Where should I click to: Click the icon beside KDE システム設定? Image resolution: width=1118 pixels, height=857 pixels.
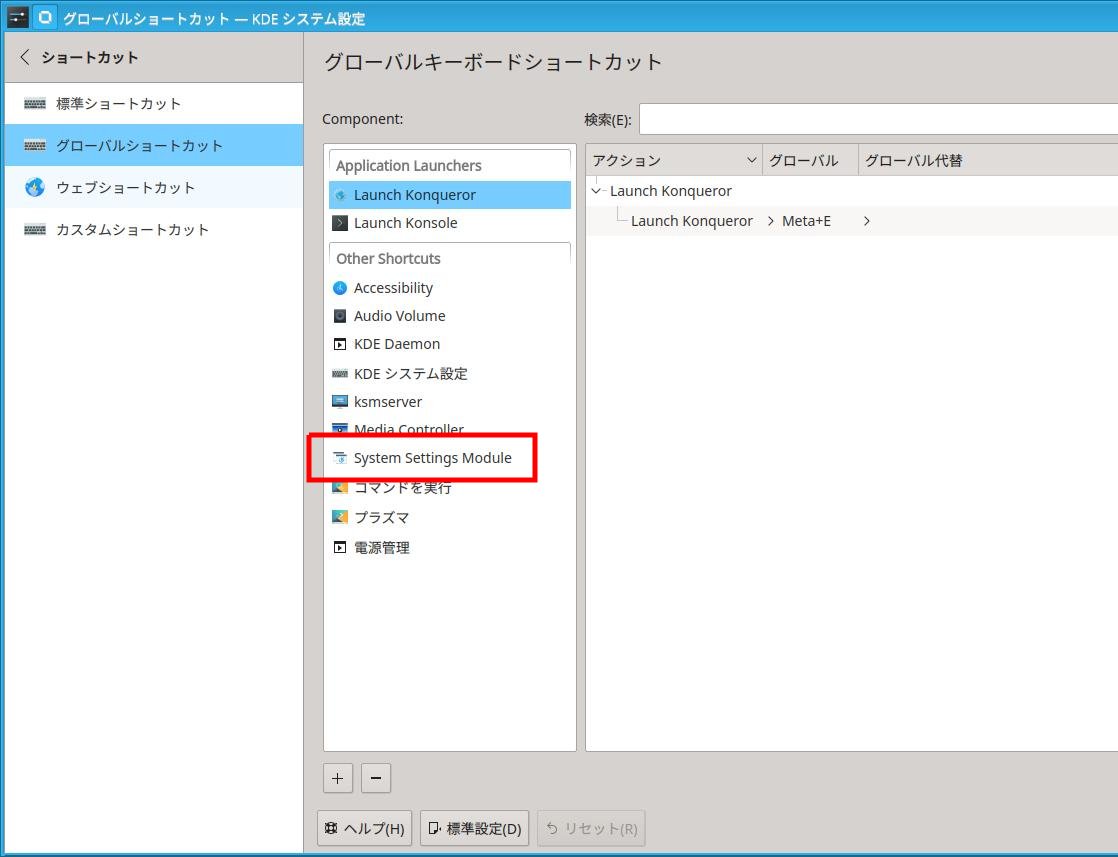[x=340, y=374]
